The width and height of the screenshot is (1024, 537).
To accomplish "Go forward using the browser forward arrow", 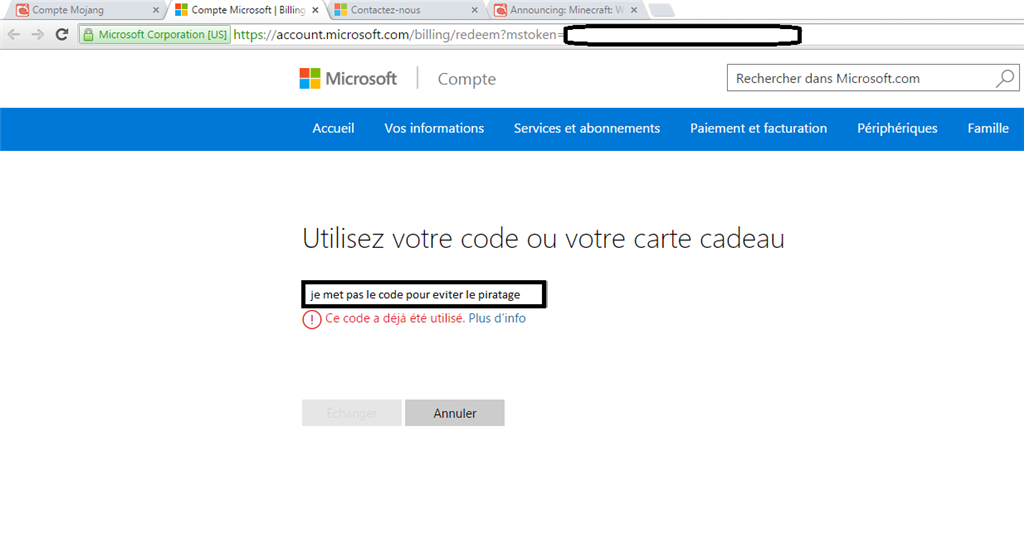I will coord(38,35).
